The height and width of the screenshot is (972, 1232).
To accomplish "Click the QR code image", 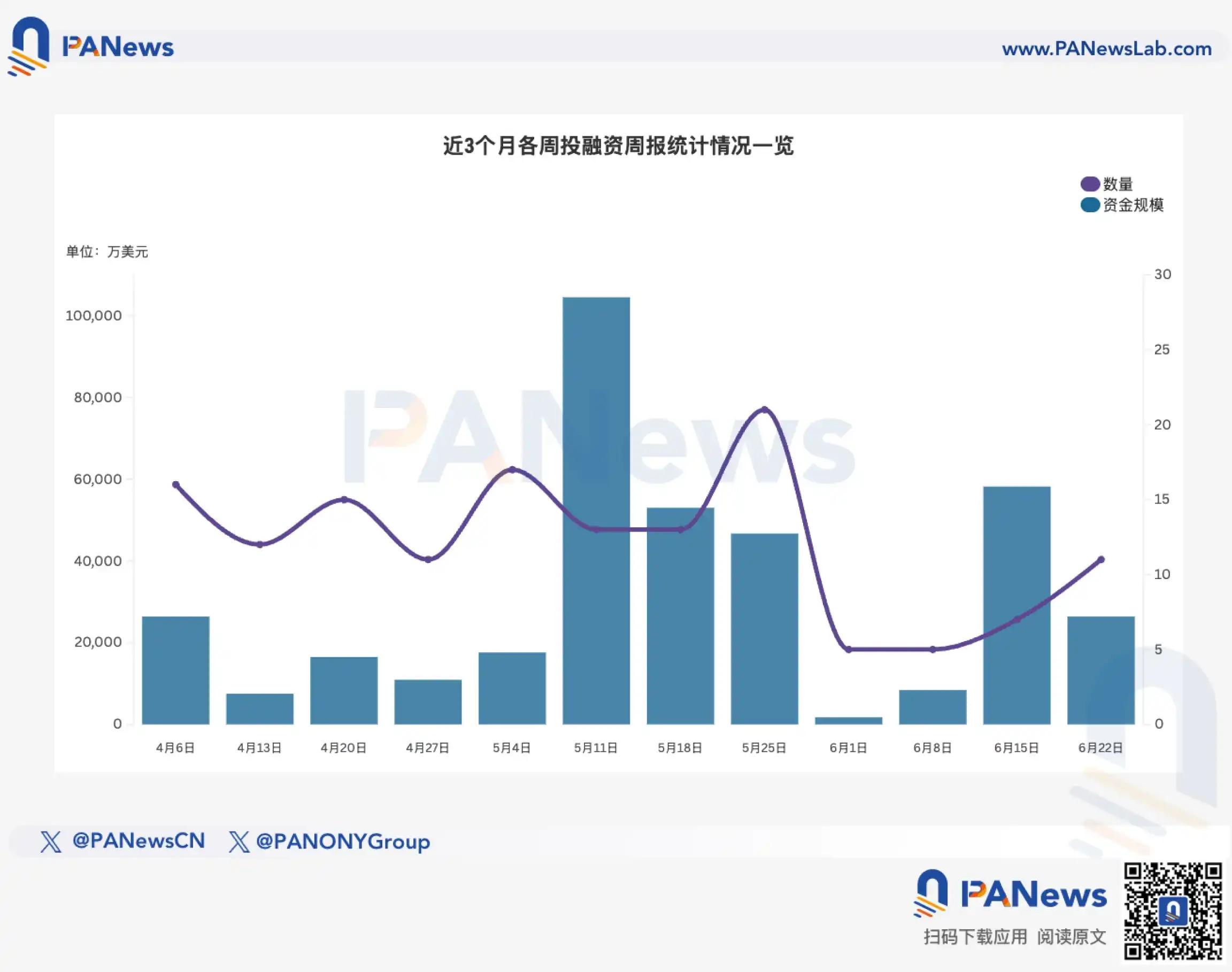I will pyautogui.click(x=1173, y=911).
